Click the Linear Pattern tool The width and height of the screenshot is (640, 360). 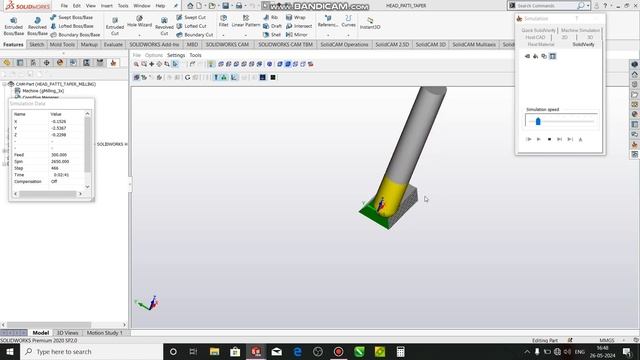[246, 22]
